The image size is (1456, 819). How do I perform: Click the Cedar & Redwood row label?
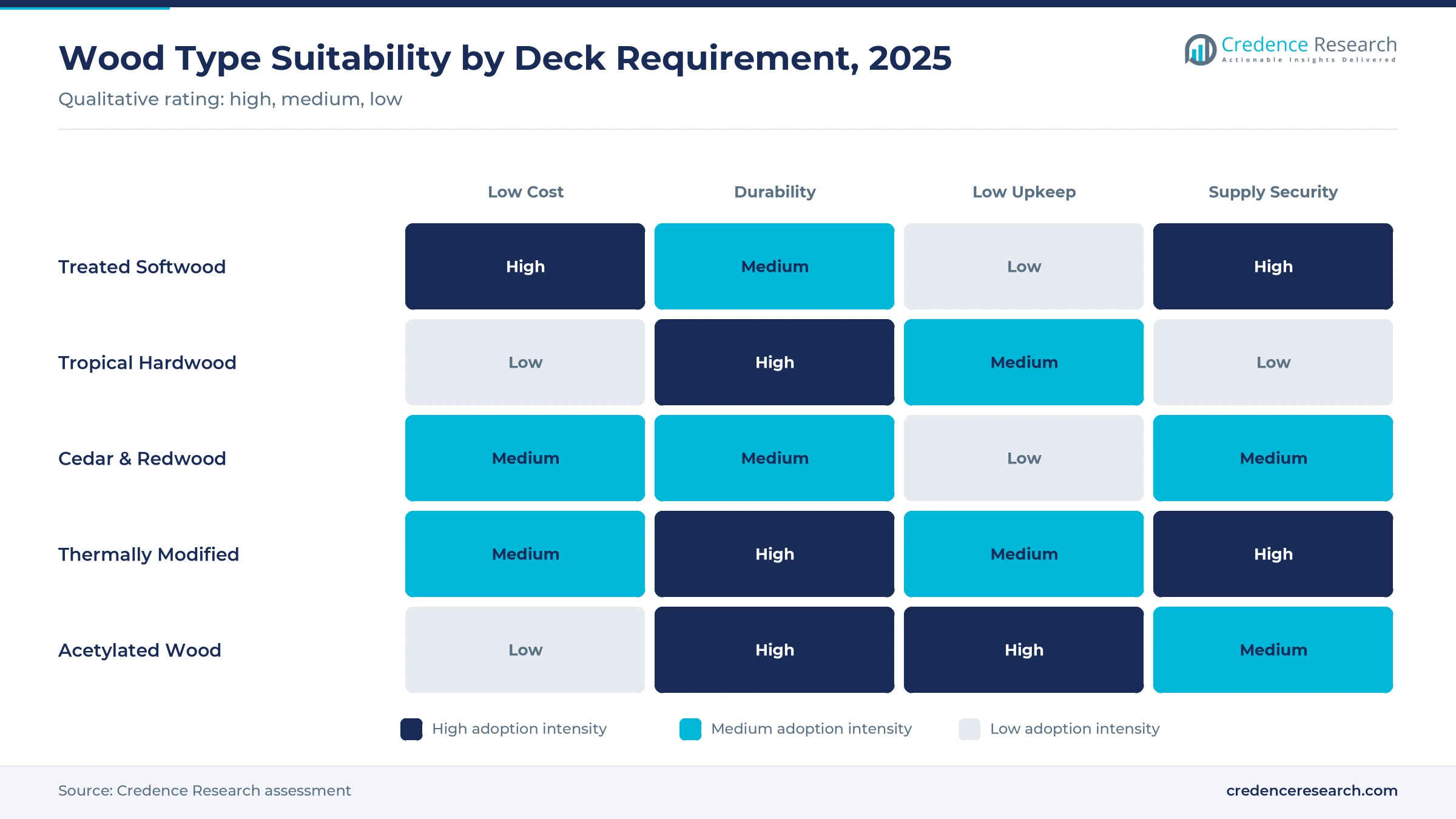(x=142, y=458)
